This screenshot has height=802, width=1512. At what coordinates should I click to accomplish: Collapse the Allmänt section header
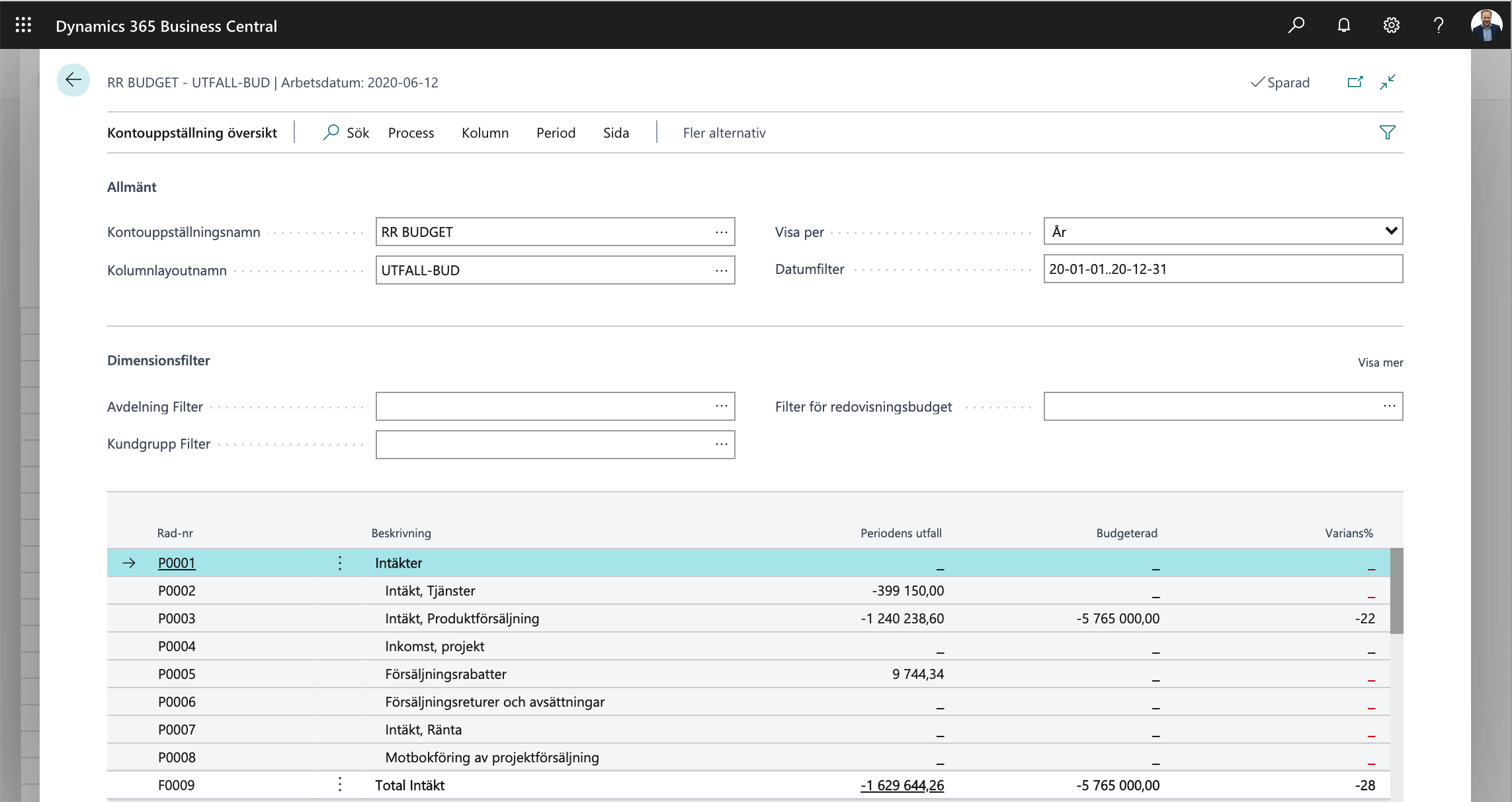(132, 187)
